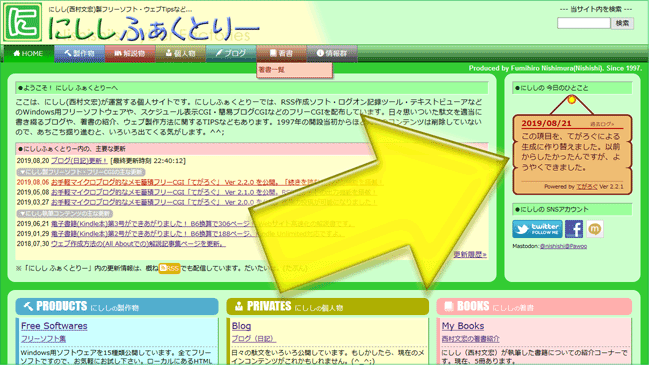Focus the site search input field
The width and height of the screenshot is (649, 365).
(584, 23)
